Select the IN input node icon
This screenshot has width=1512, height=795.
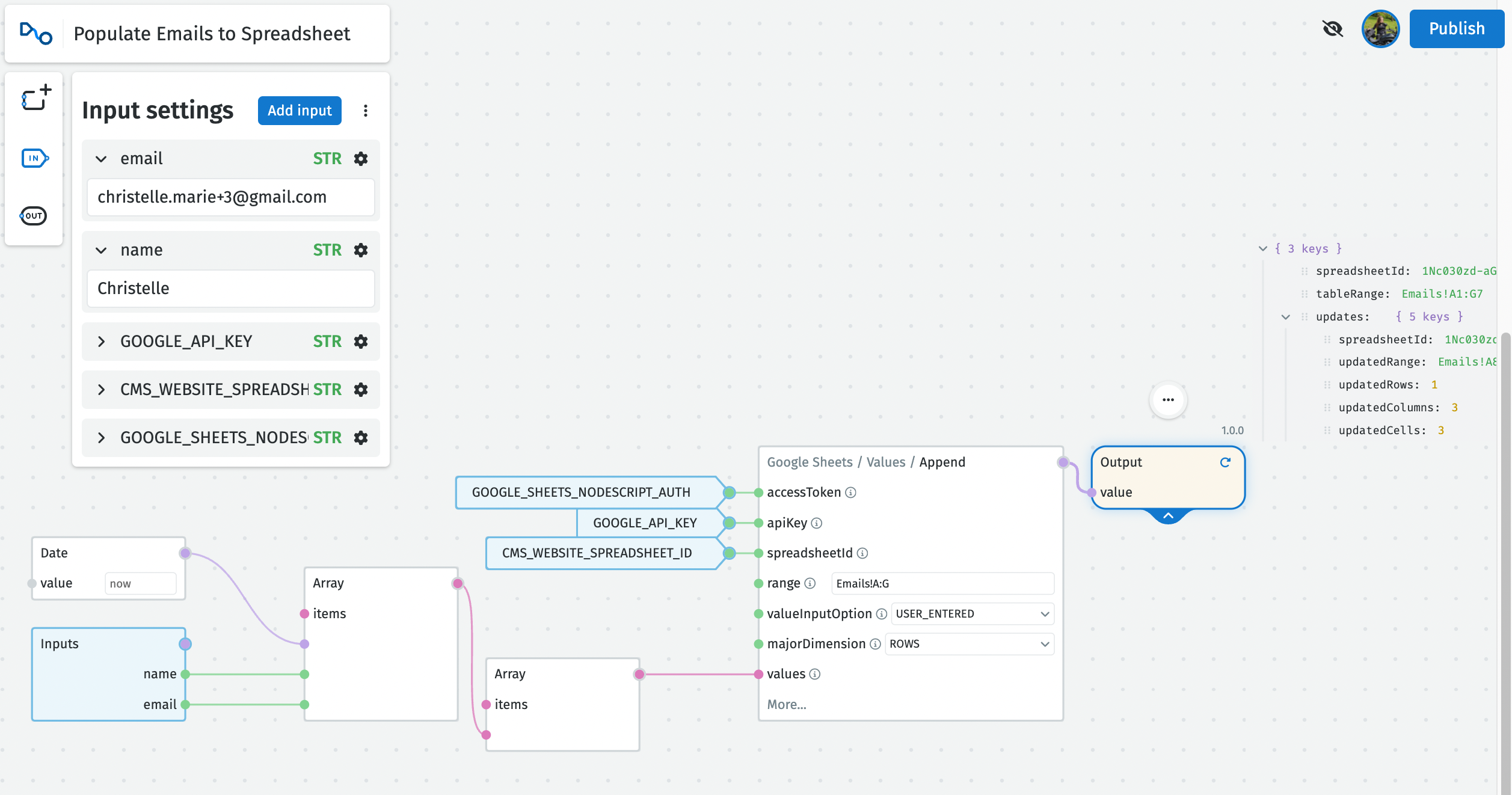tap(34, 158)
